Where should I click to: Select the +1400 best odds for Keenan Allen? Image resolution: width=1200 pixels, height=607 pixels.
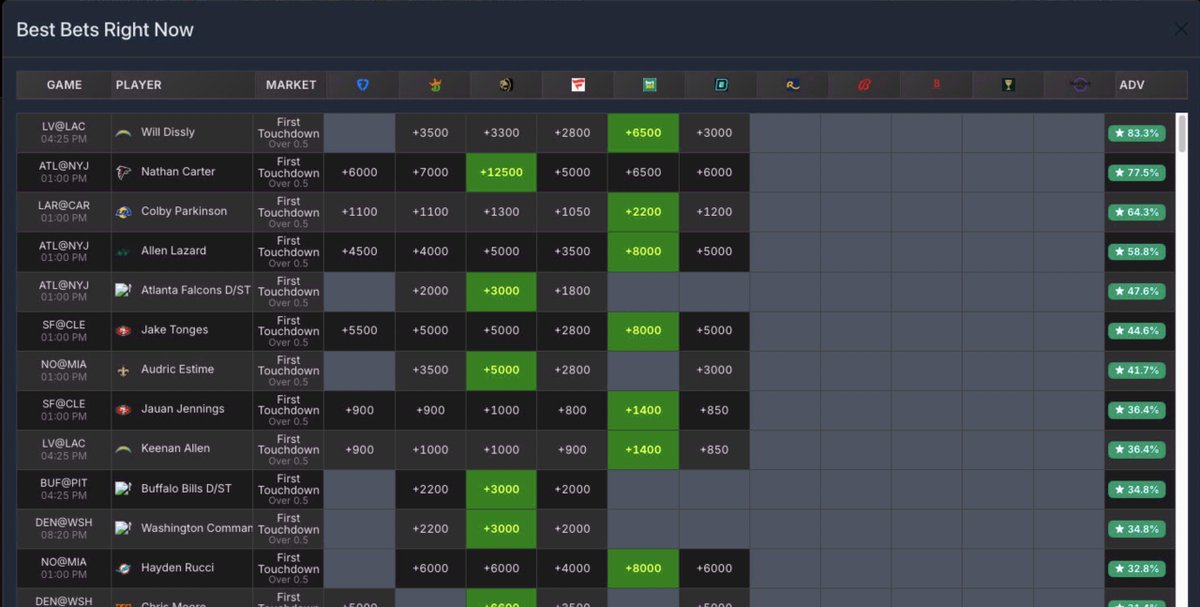pos(643,449)
